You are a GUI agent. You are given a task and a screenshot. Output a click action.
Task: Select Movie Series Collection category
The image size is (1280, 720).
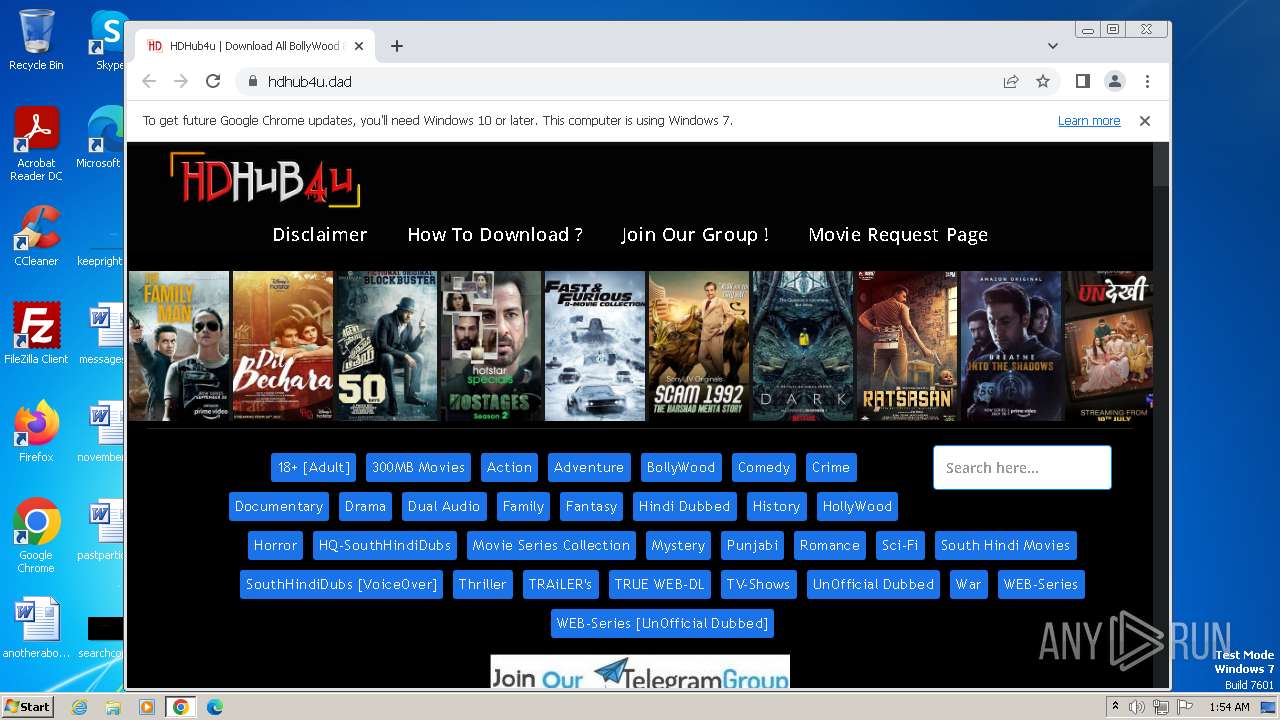tap(551, 546)
